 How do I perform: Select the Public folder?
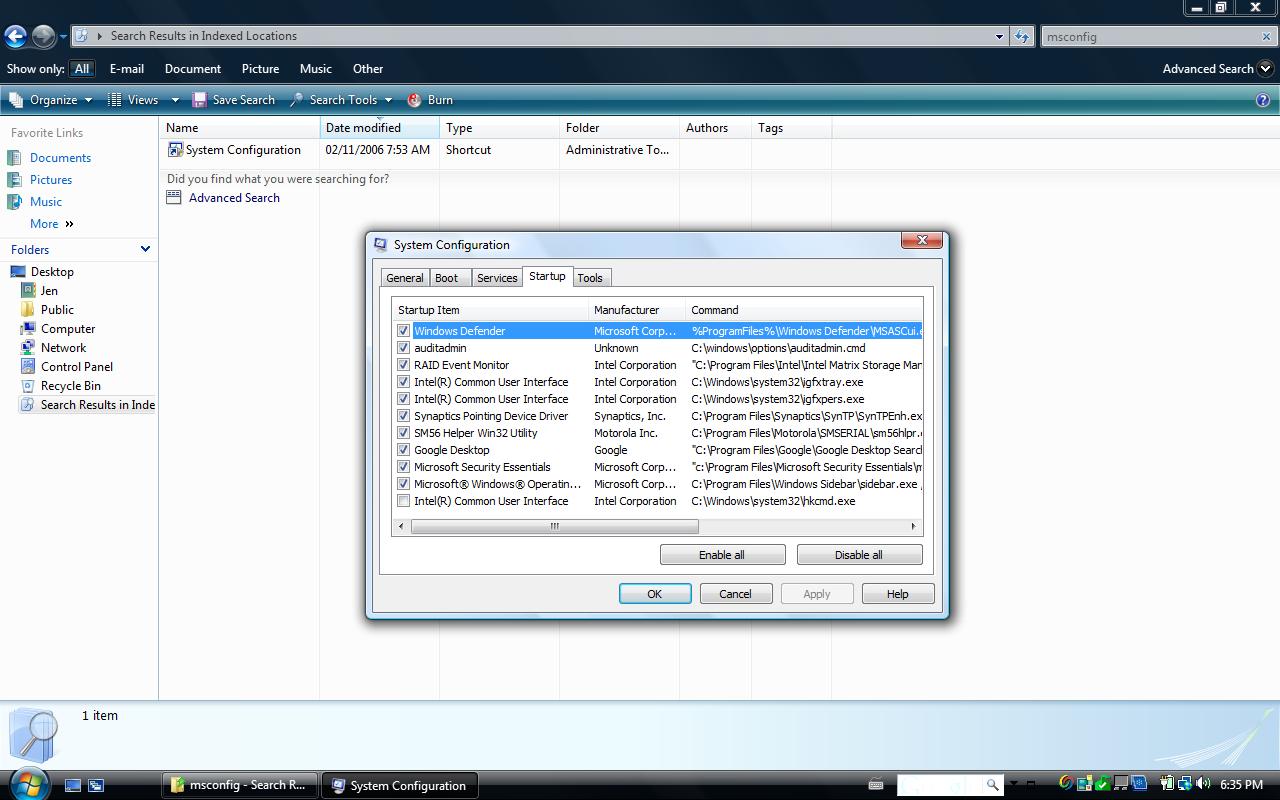pos(57,310)
